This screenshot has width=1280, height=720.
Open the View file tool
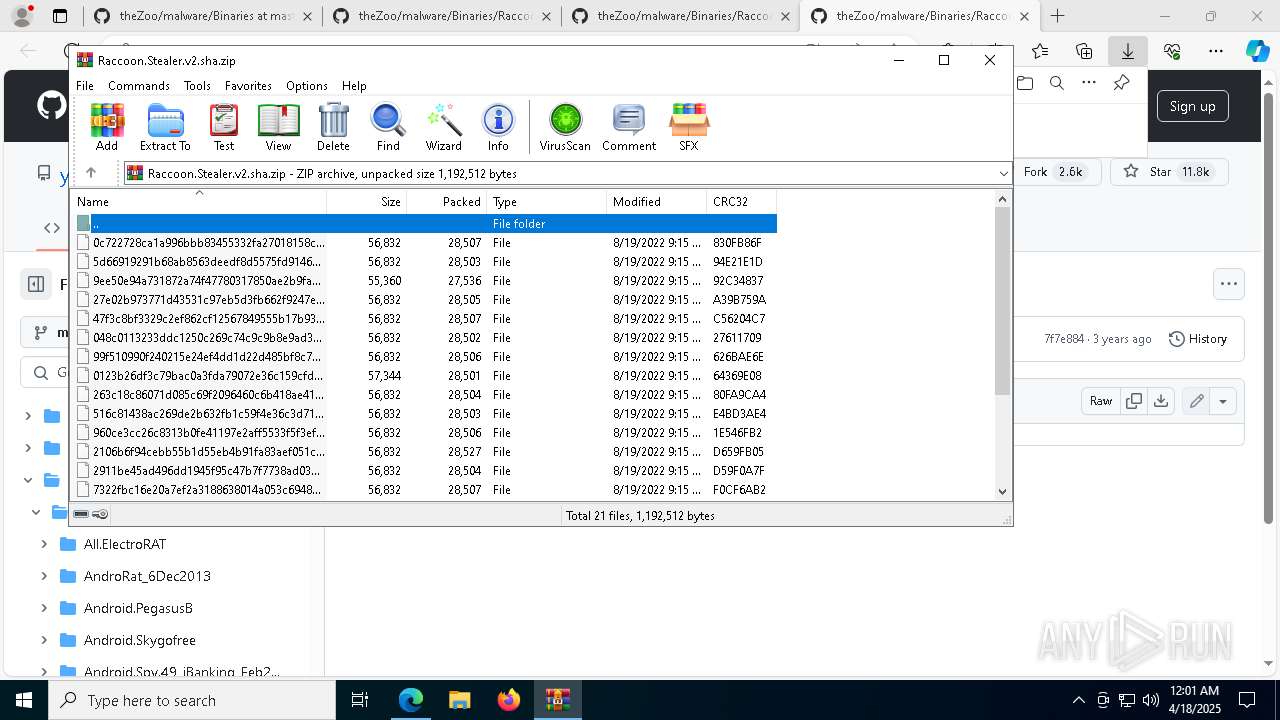[278, 127]
